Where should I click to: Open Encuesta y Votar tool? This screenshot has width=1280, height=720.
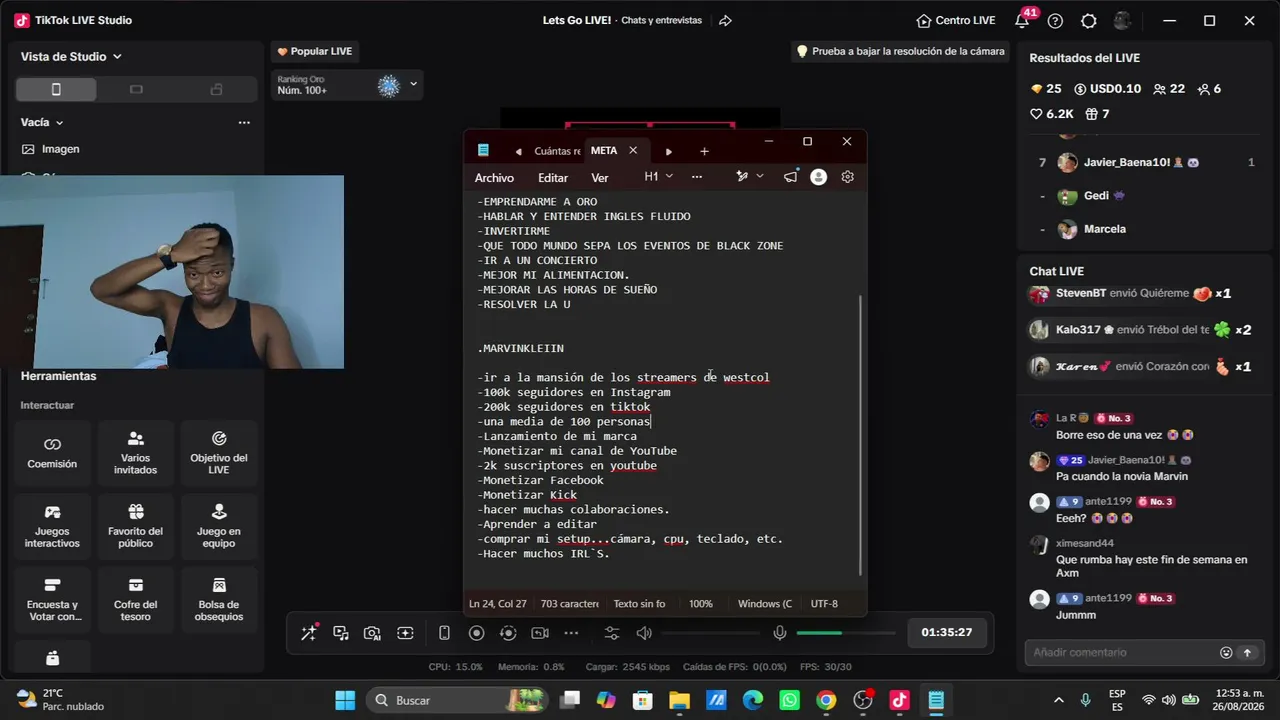pos(52,599)
